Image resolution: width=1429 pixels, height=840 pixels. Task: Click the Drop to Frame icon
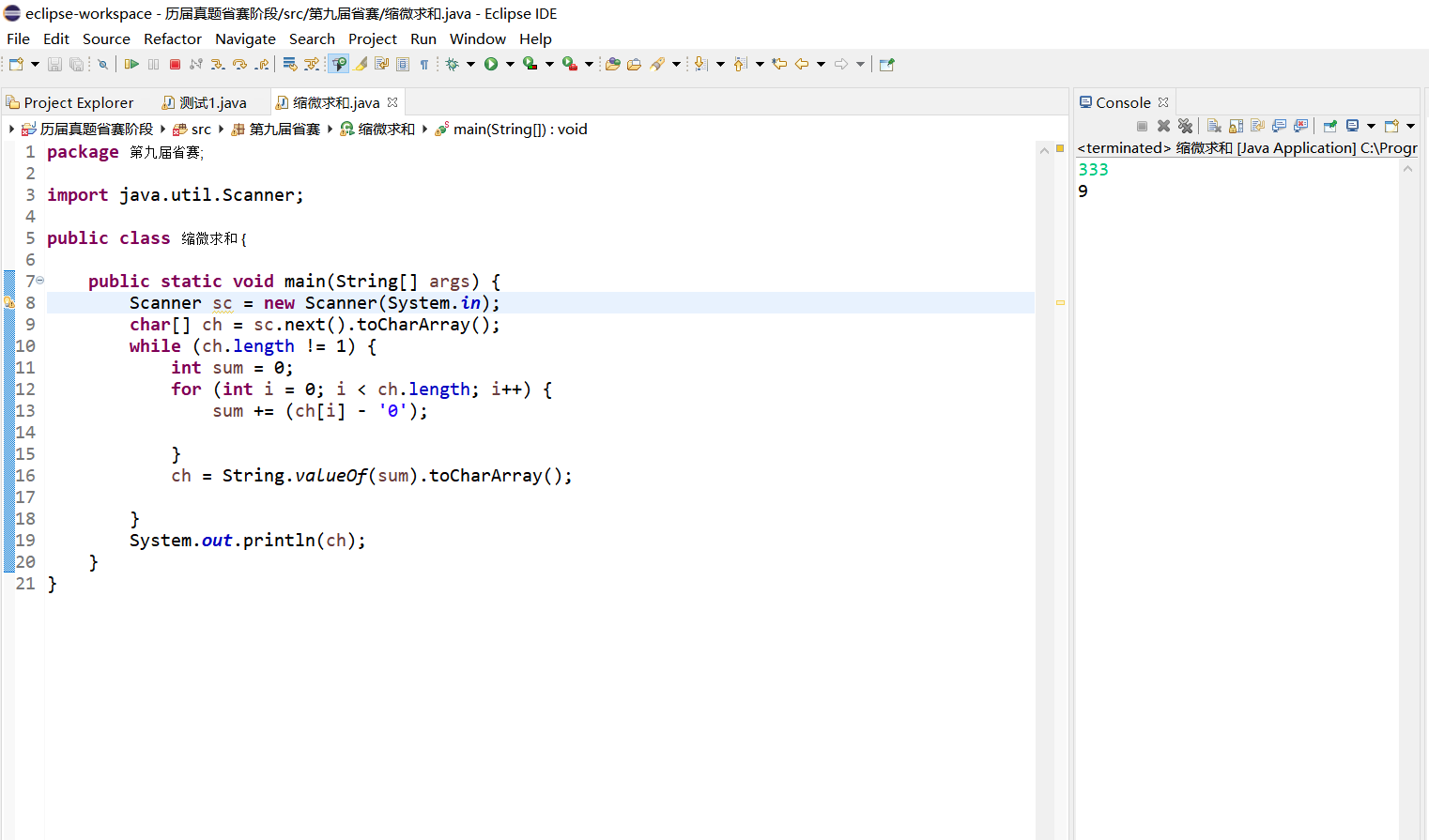coord(290,64)
